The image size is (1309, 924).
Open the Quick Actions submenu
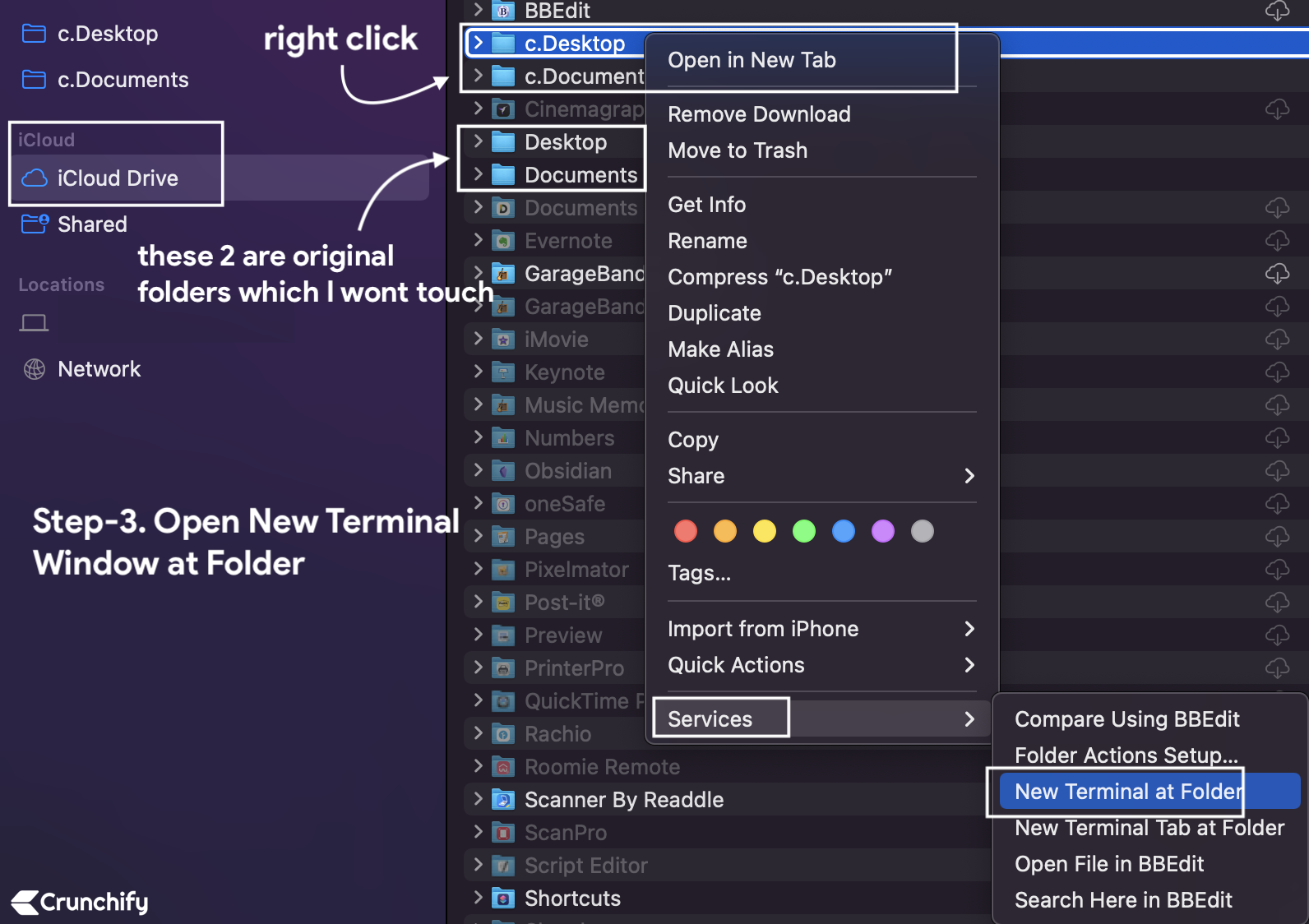pos(822,665)
